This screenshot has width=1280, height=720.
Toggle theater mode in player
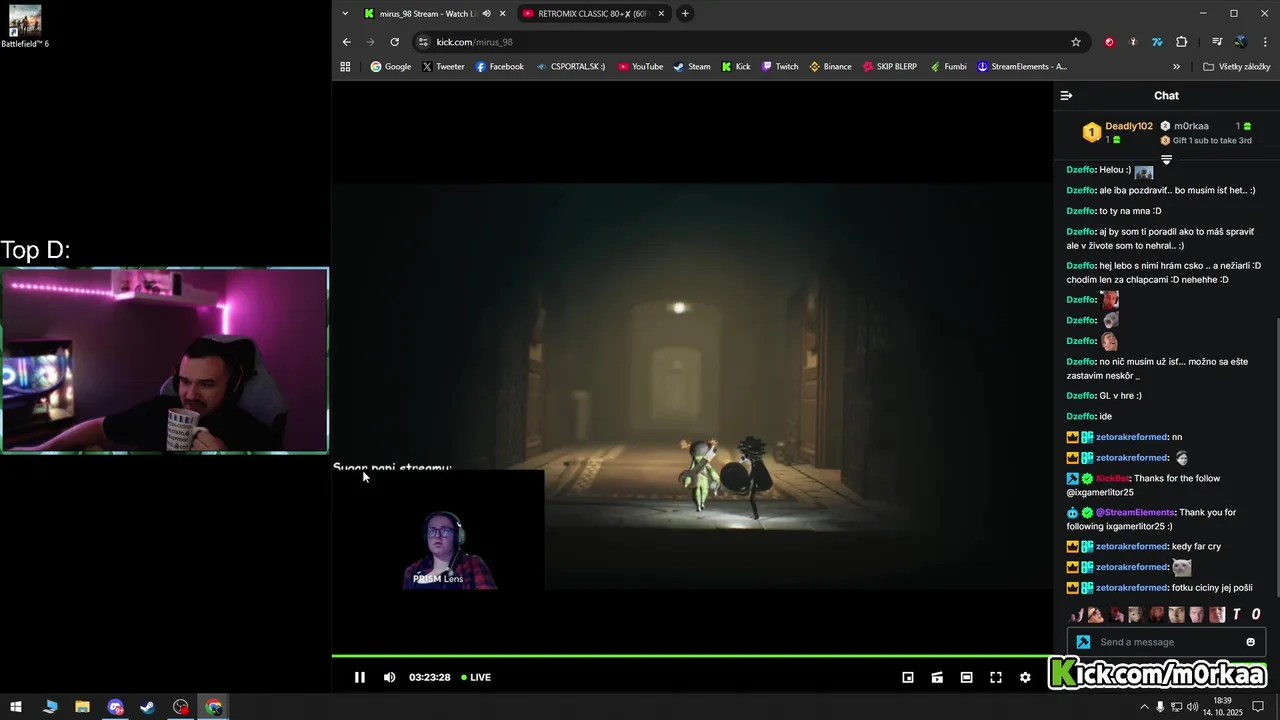pos(966,677)
